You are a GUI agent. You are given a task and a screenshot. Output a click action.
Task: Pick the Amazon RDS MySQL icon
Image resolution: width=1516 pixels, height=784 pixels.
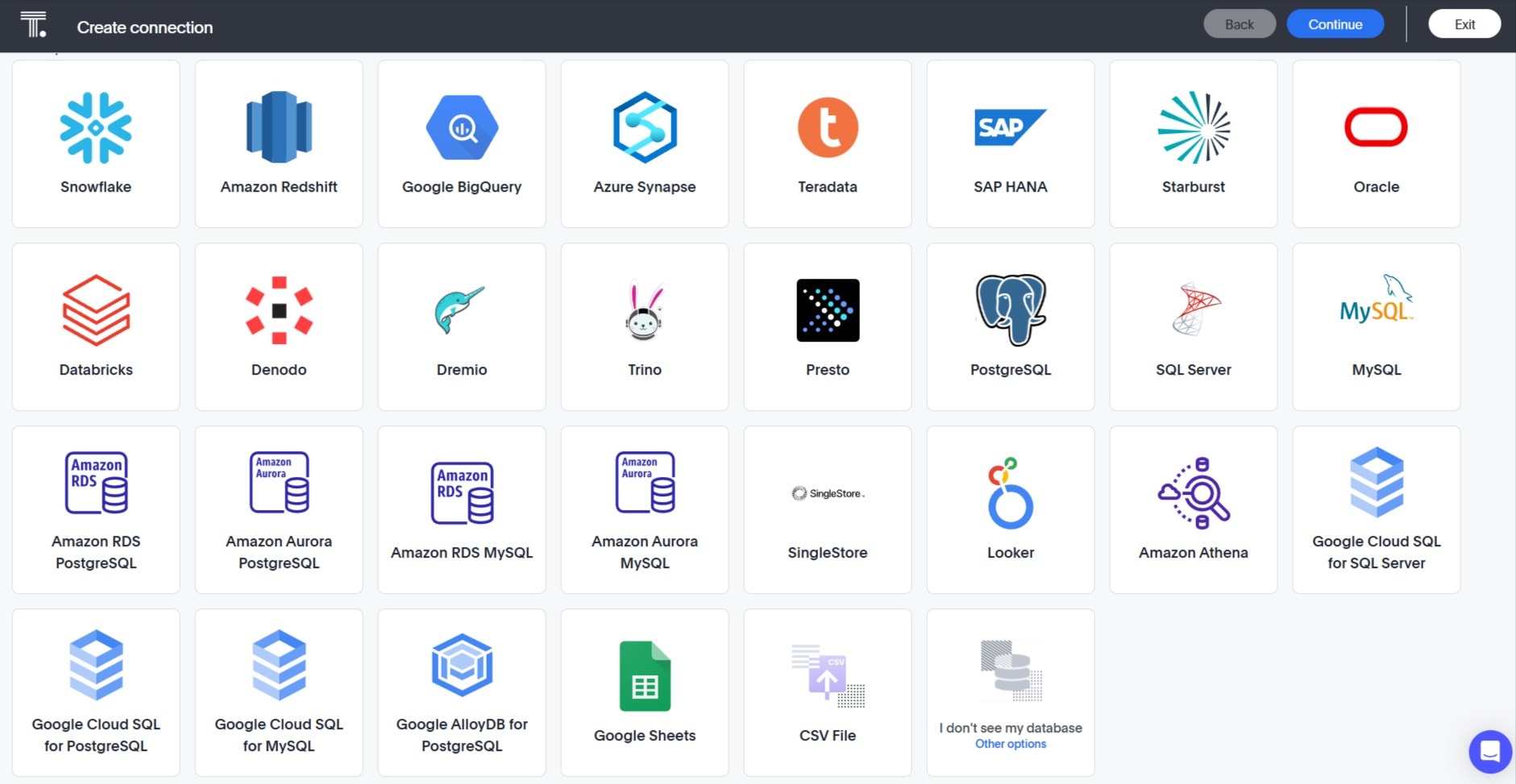point(462,493)
